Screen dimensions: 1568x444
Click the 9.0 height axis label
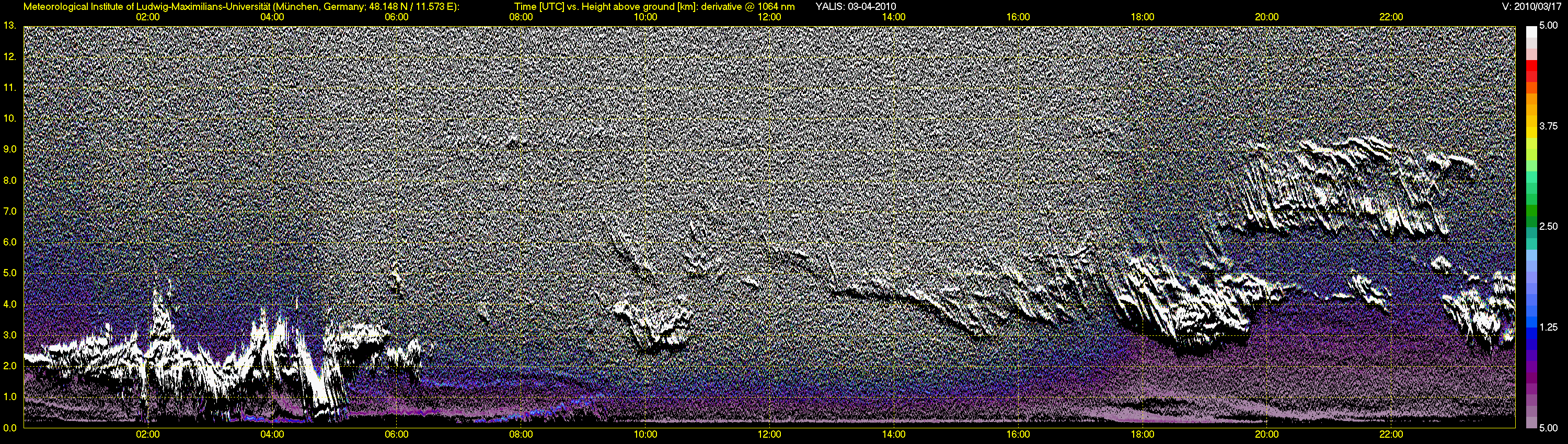[10, 149]
